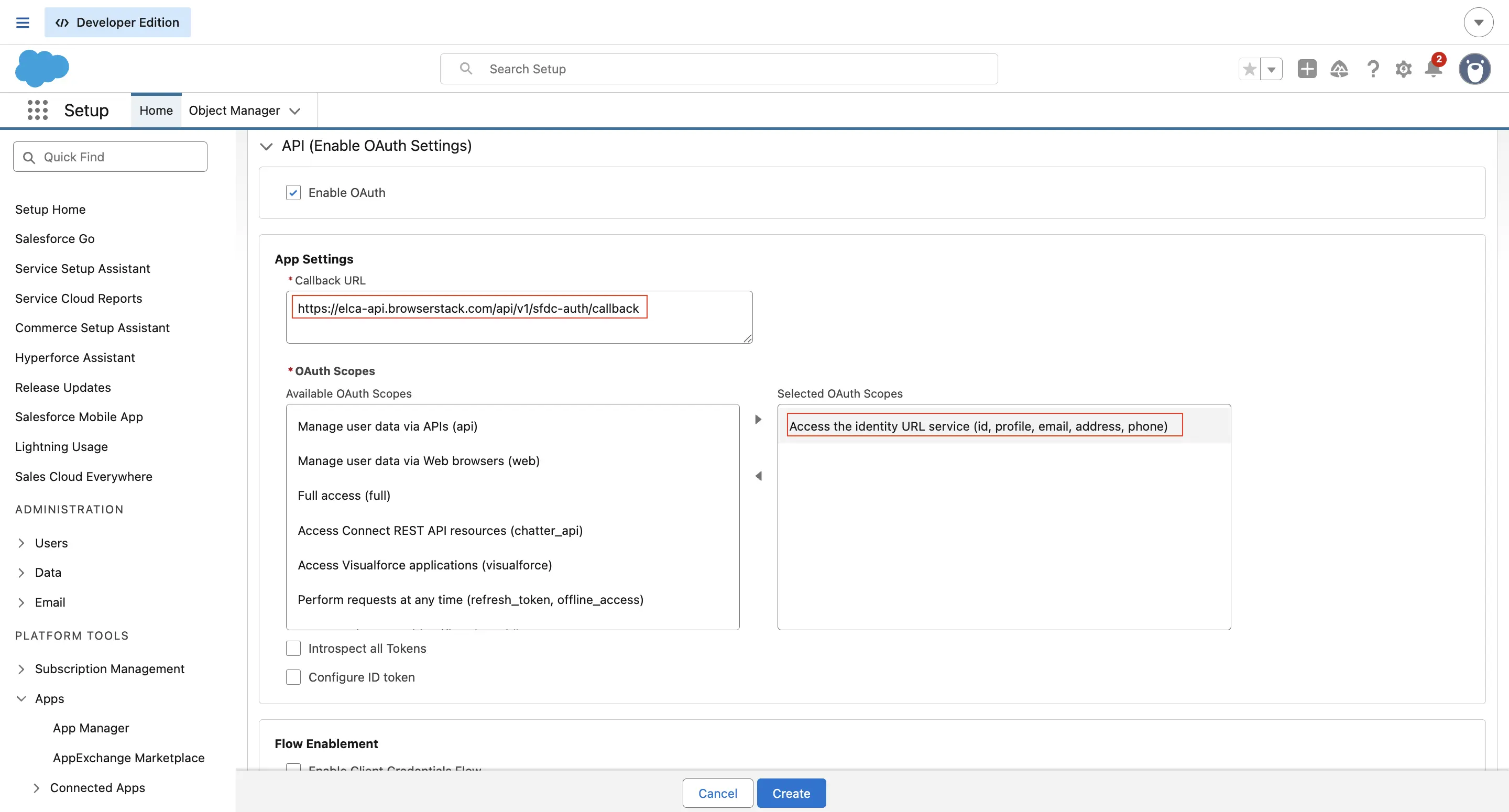Expand the Connected Apps tree item
Viewport: 1509px width, 812px height.
click(x=37, y=787)
